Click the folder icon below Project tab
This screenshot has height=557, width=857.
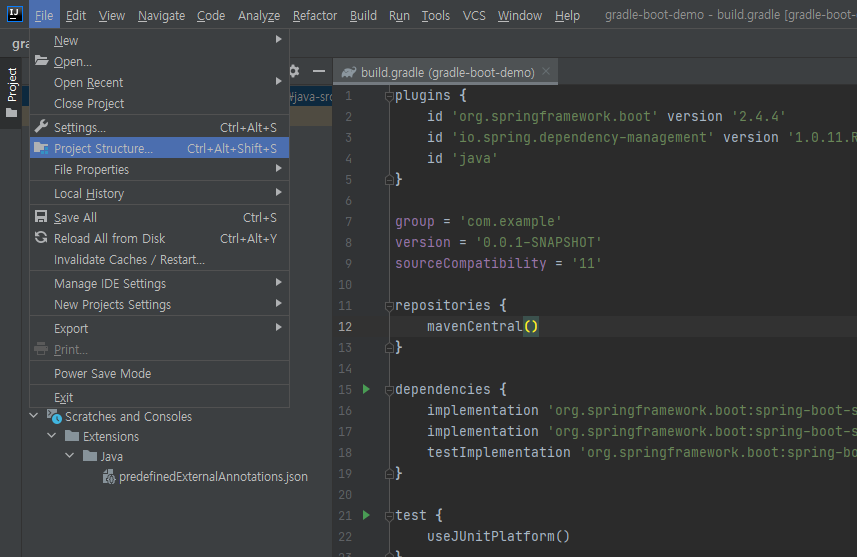tap(11, 113)
